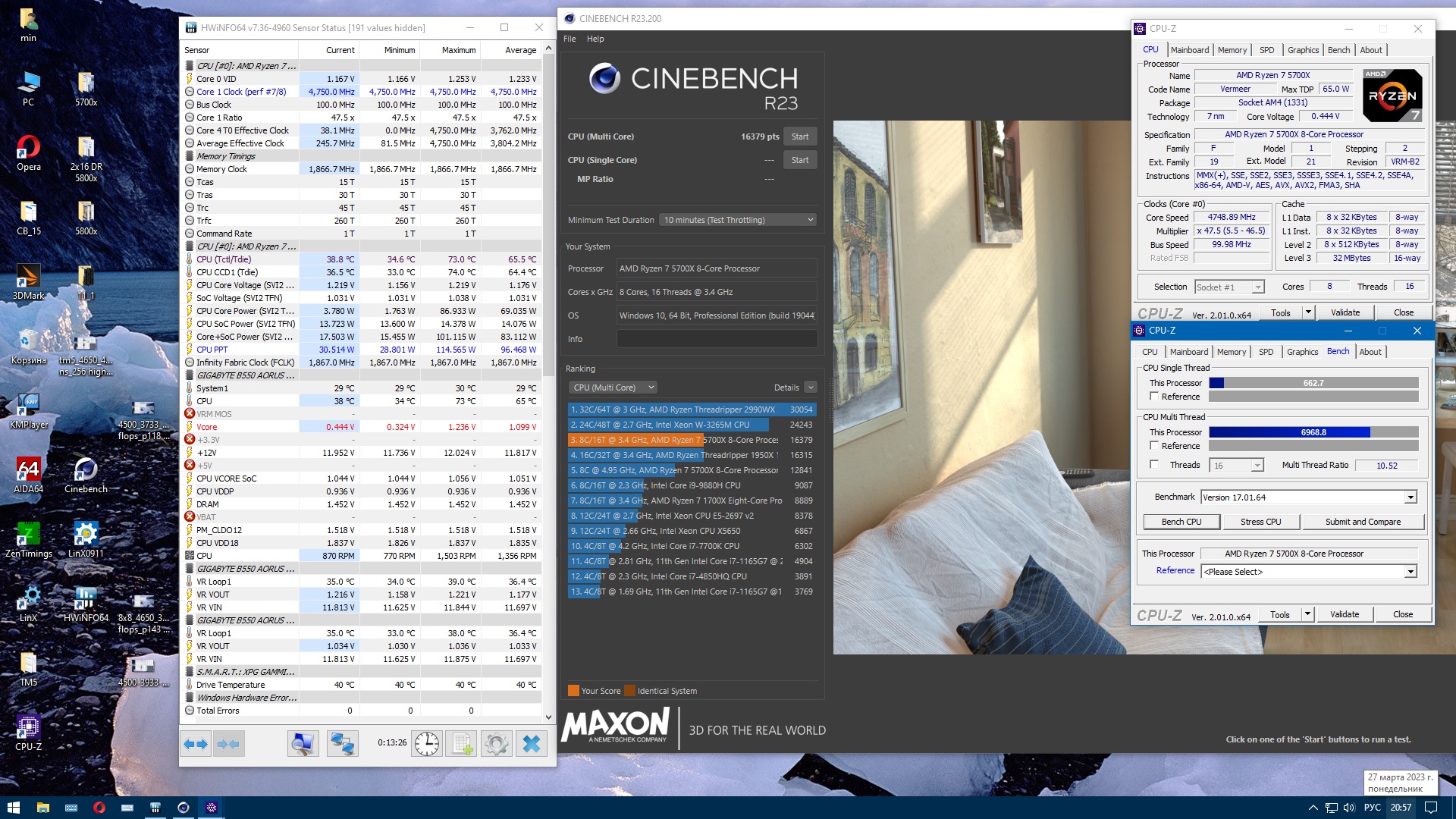Screen dimensions: 1456x819
Task: Switch to the Memory tab in upper CPU-Z
Action: 1232,50
